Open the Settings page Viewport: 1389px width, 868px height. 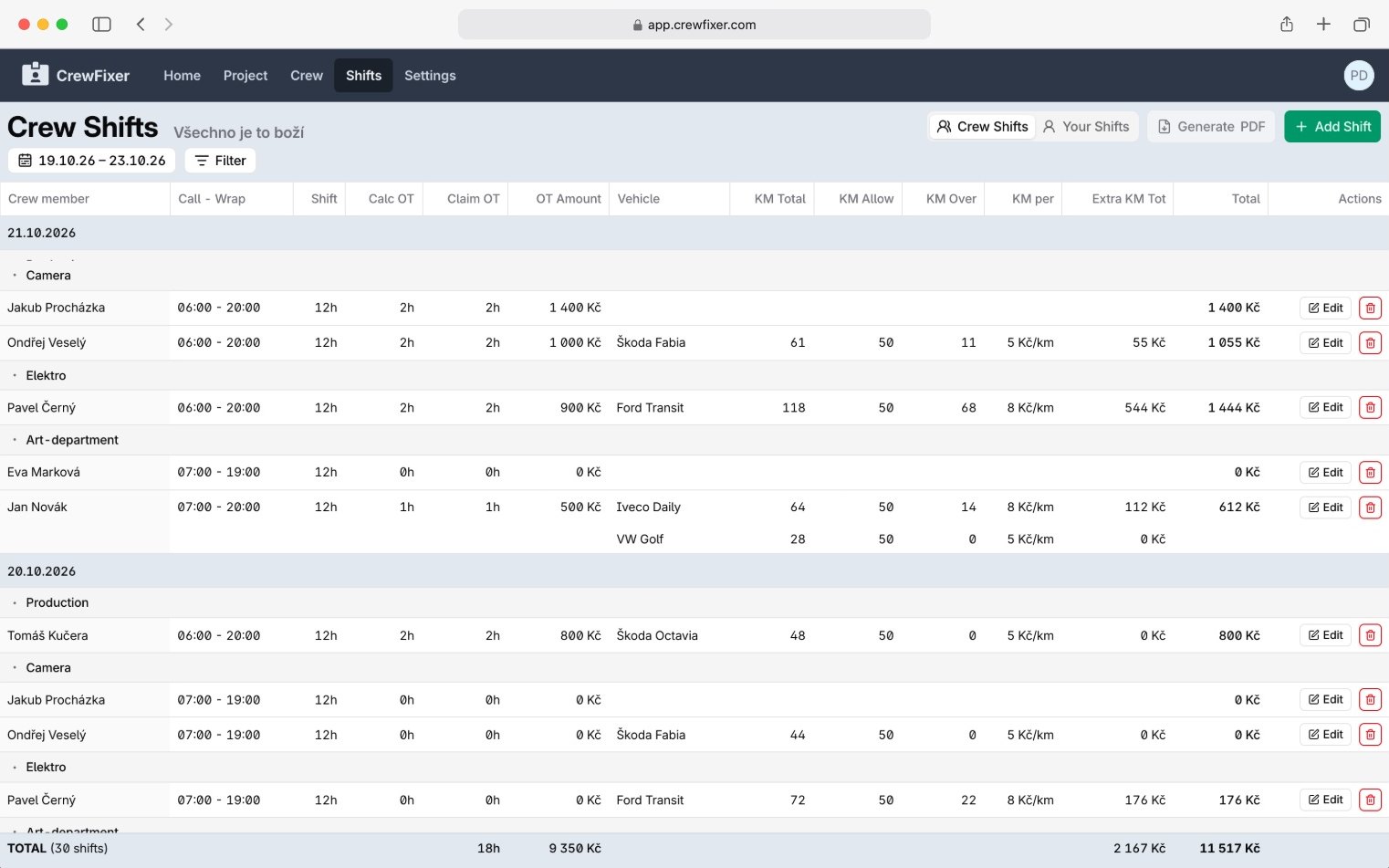(x=430, y=76)
